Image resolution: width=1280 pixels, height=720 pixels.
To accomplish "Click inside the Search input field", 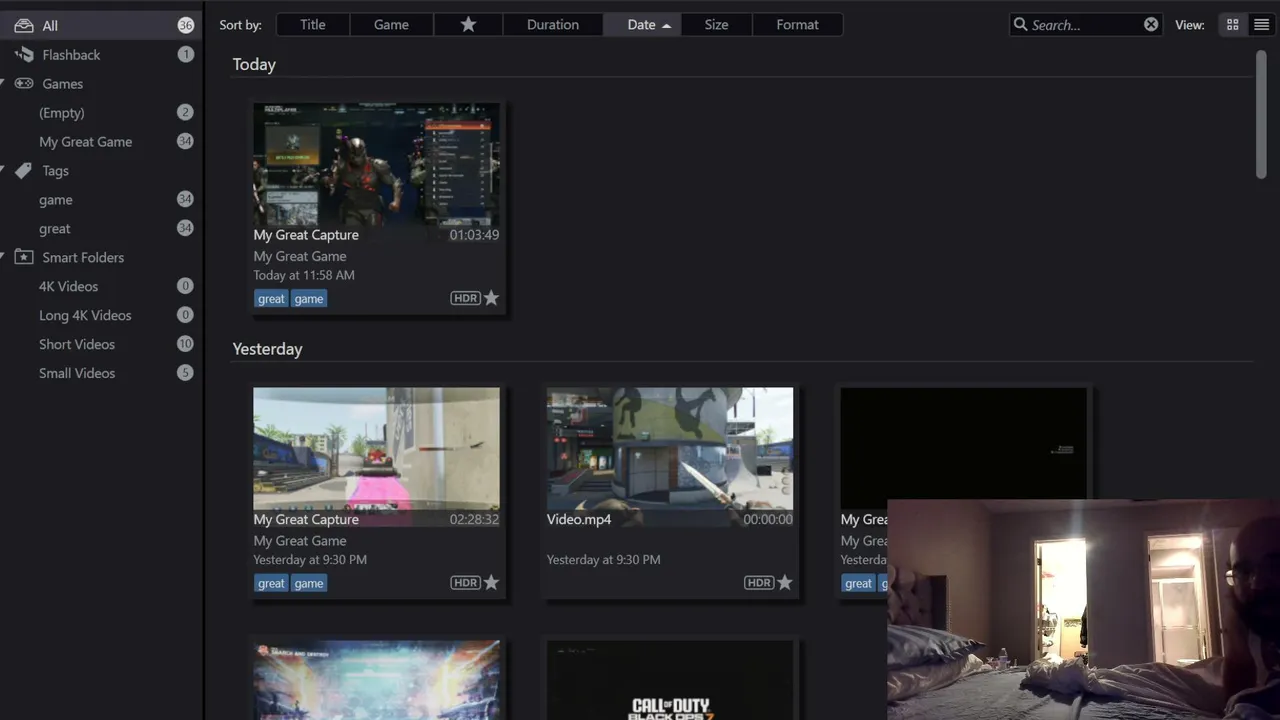I will point(1085,25).
